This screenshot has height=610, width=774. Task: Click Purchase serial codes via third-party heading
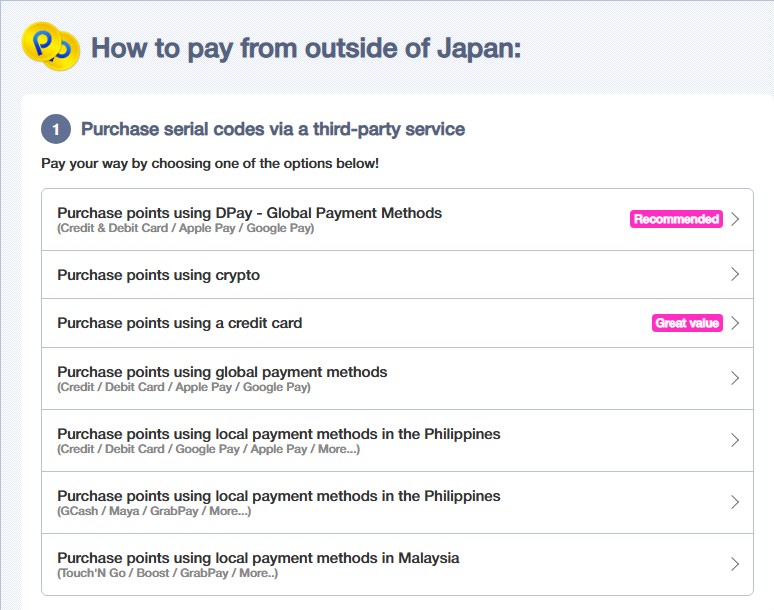pyautogui.click(x=273, y=129)
